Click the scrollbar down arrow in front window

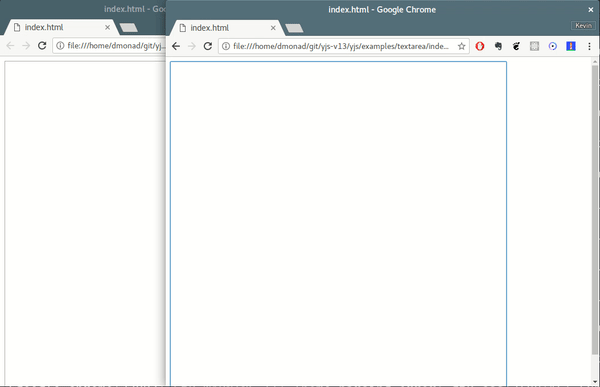click(x=595, y=382)
